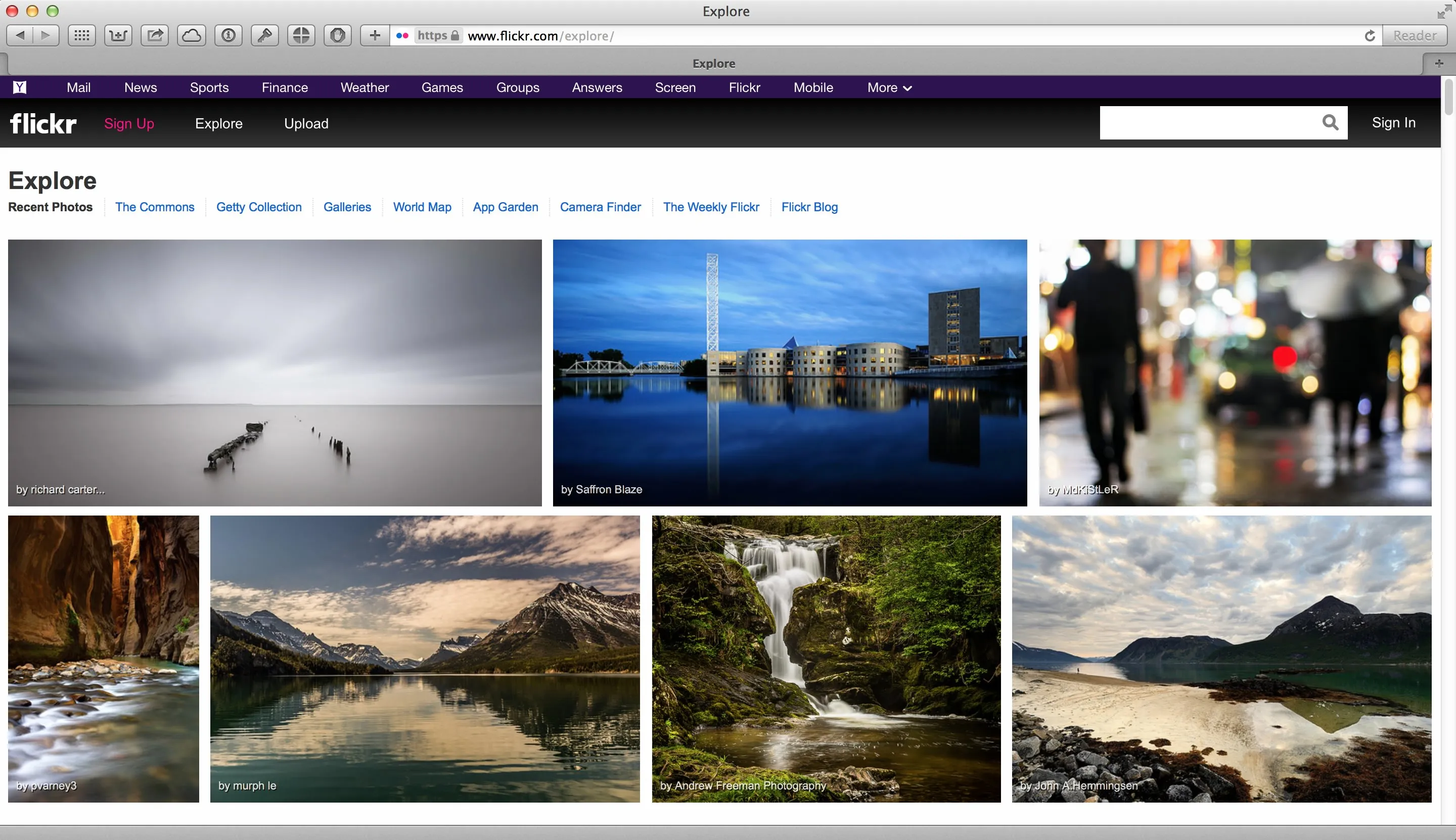Open mountain lake photo by murph le

(425, 659)
